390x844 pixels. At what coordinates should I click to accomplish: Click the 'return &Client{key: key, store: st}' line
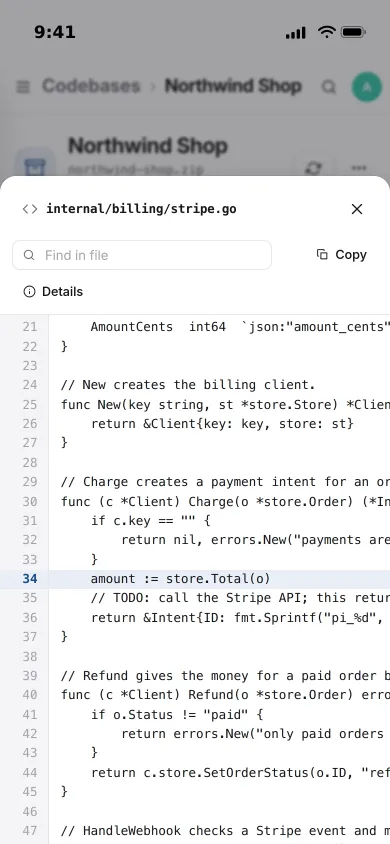coord(222,424)
